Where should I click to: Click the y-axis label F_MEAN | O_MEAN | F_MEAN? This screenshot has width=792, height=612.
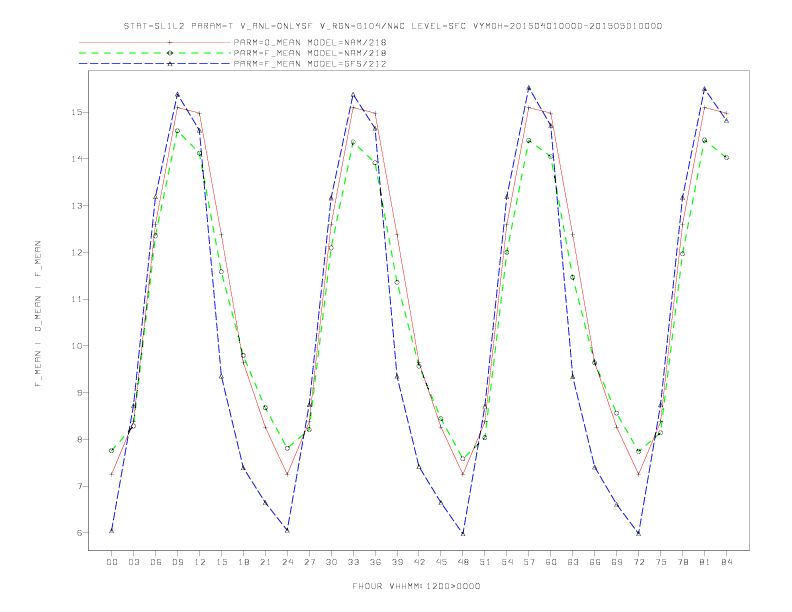[x=38, y=314]
